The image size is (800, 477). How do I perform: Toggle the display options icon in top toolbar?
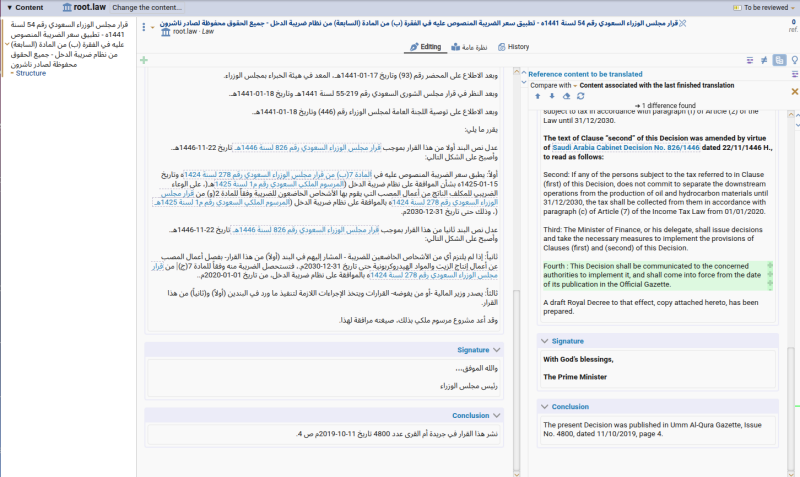click(749, 60)
